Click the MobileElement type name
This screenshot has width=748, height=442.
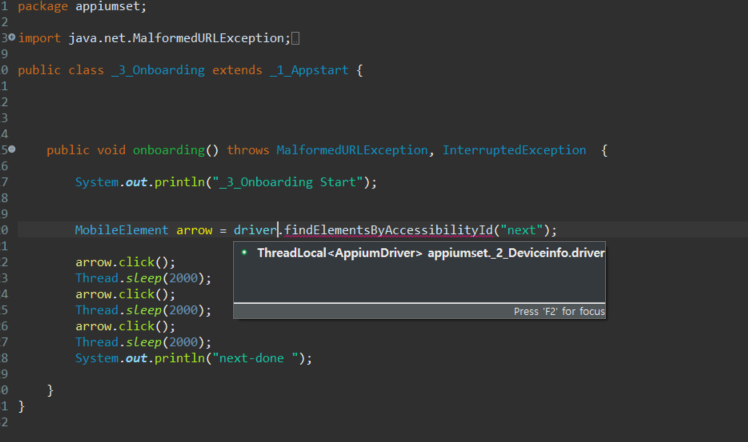click(x=122, y=230)
